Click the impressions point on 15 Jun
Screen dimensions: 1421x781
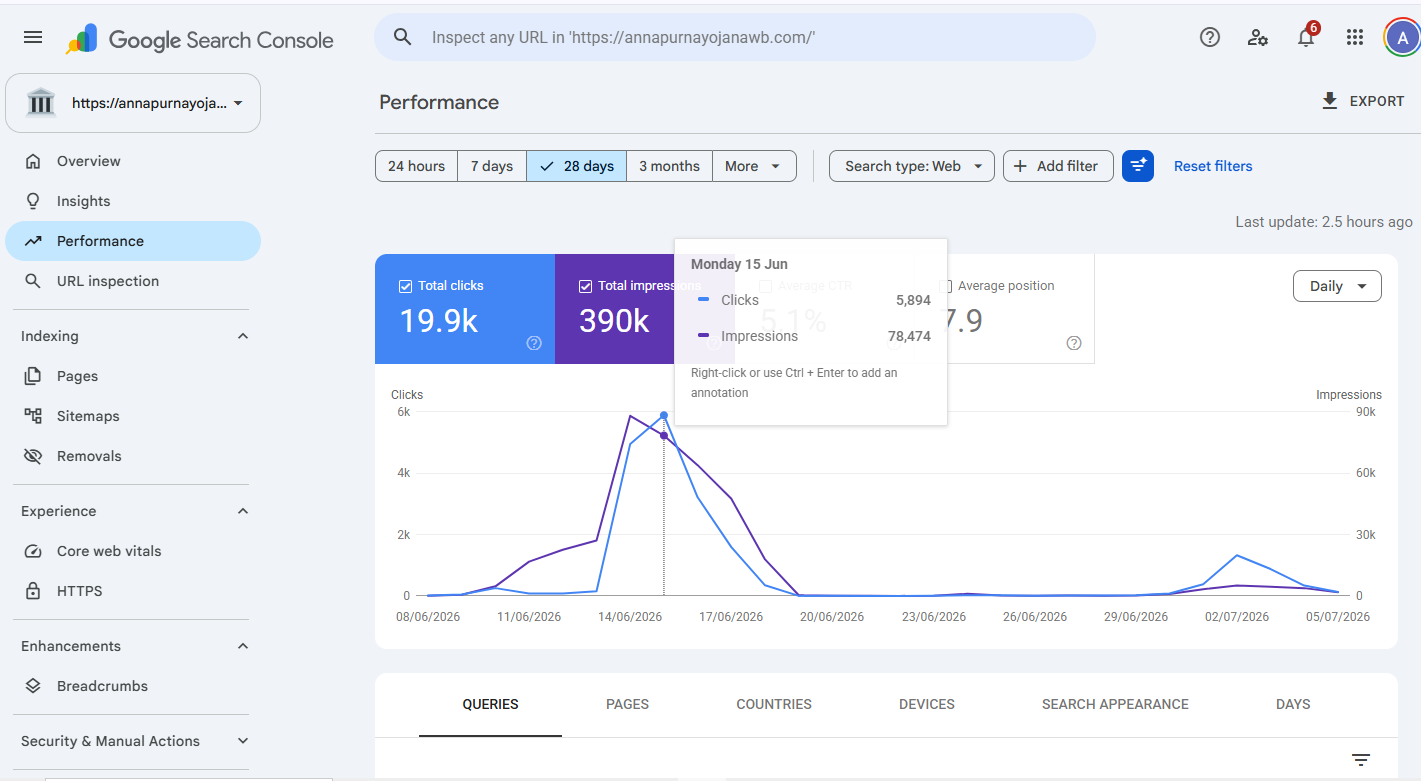664,436
